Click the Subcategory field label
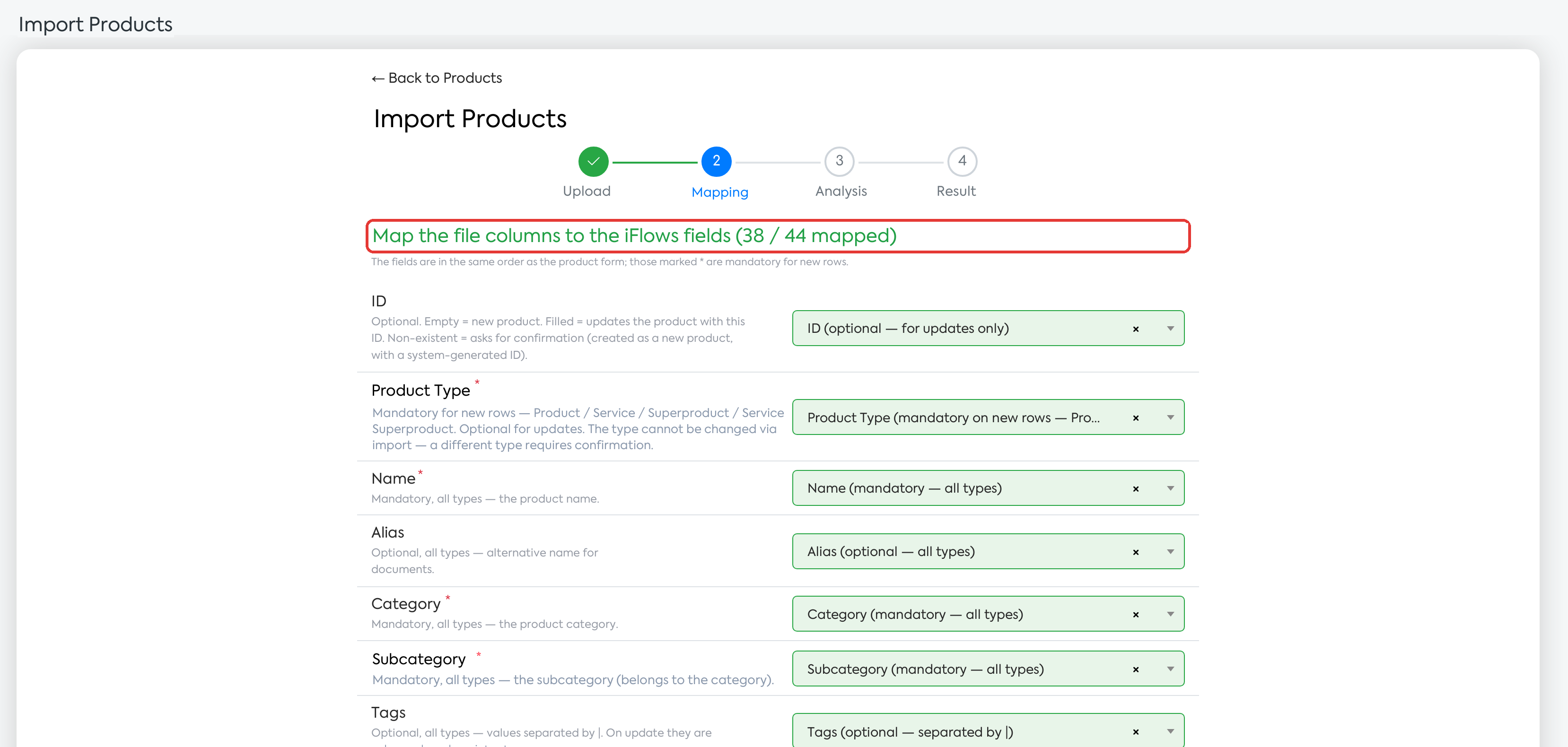Viewport: 1568px width, 747px height. (x=419, y=660)
